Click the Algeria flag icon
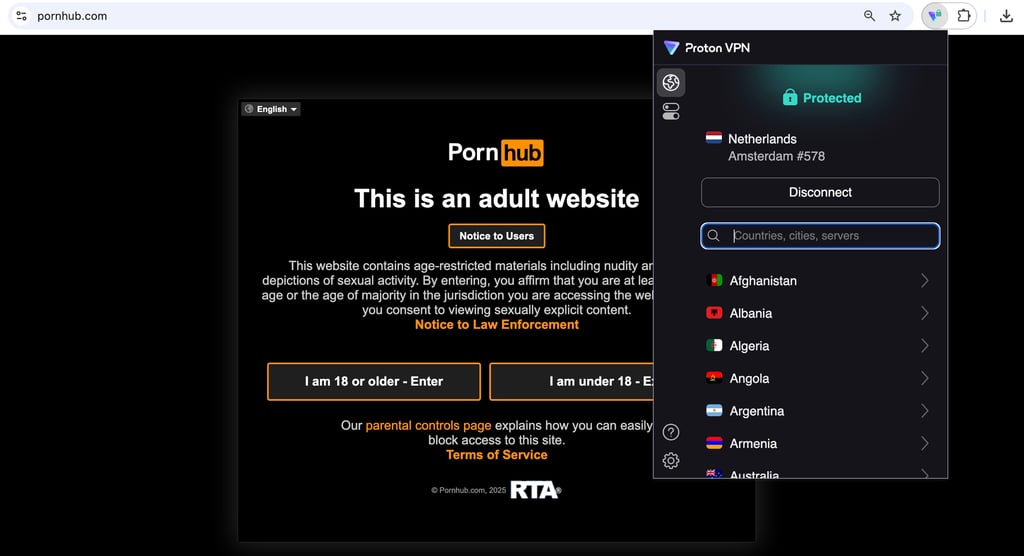This screenshot has width=1024, height=556. click(x=714, y=346)
